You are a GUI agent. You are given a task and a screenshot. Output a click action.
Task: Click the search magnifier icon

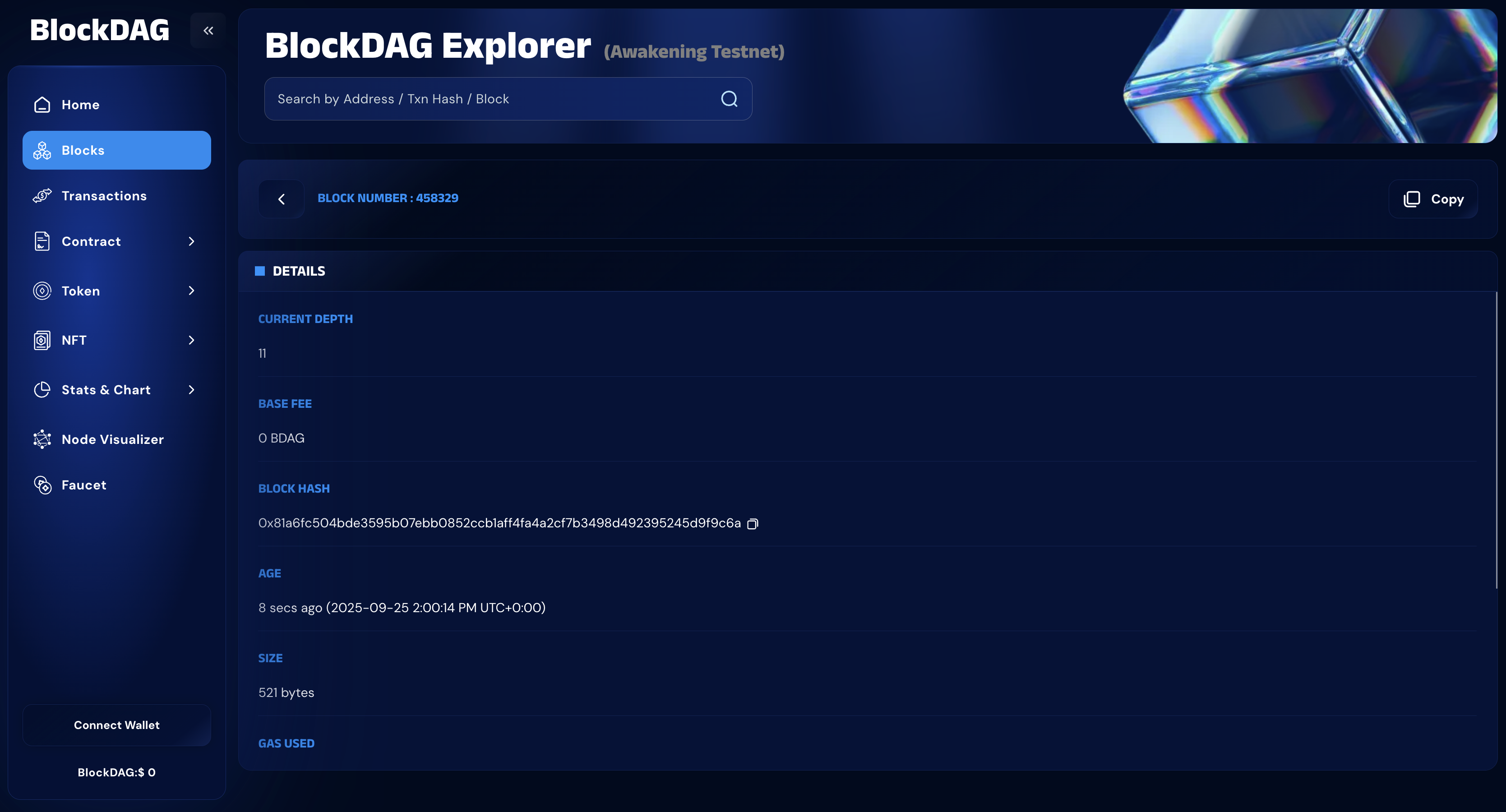point(729,99)
